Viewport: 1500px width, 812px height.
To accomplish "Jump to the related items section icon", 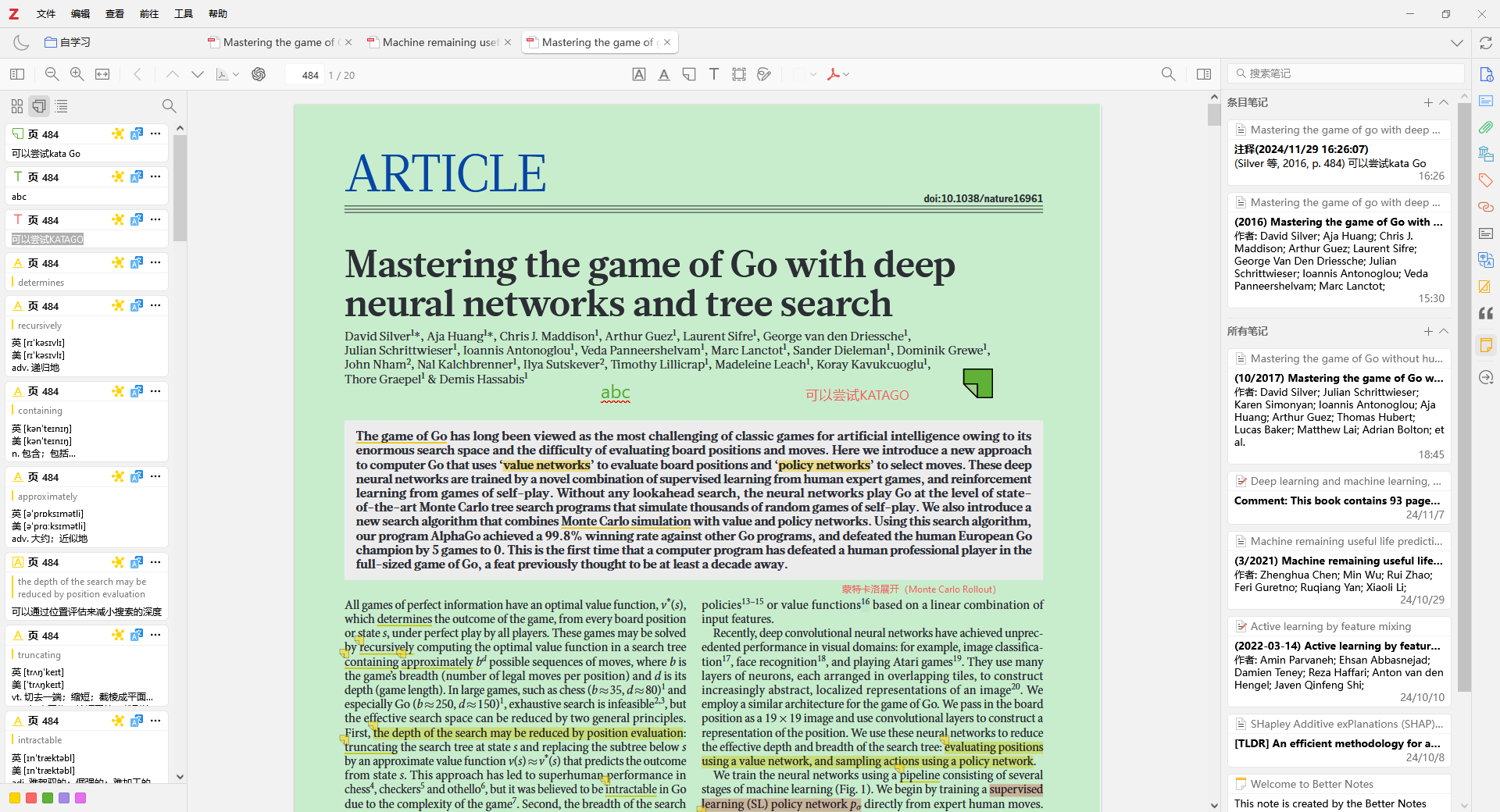I will tap(1486, 207).
